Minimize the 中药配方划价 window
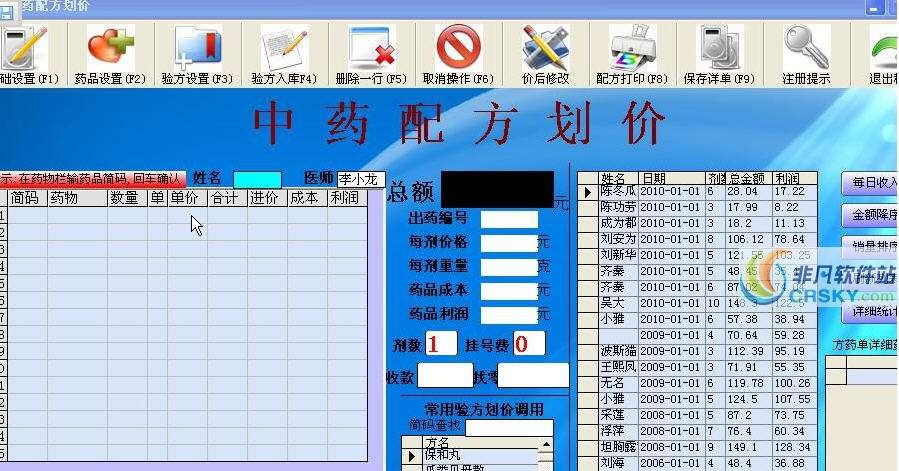This screenshot has height=471, width=899. pyautogui.click(x=874, y=8)
